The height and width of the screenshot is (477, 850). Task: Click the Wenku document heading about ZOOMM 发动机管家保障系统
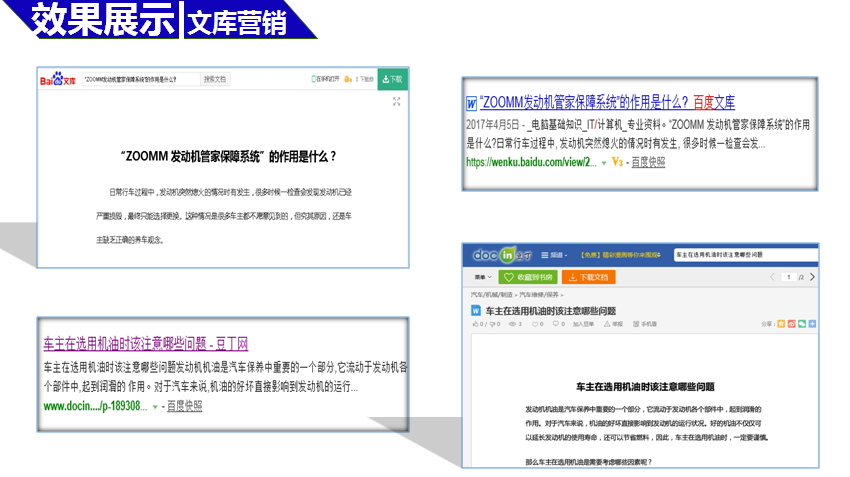point(228,157)
